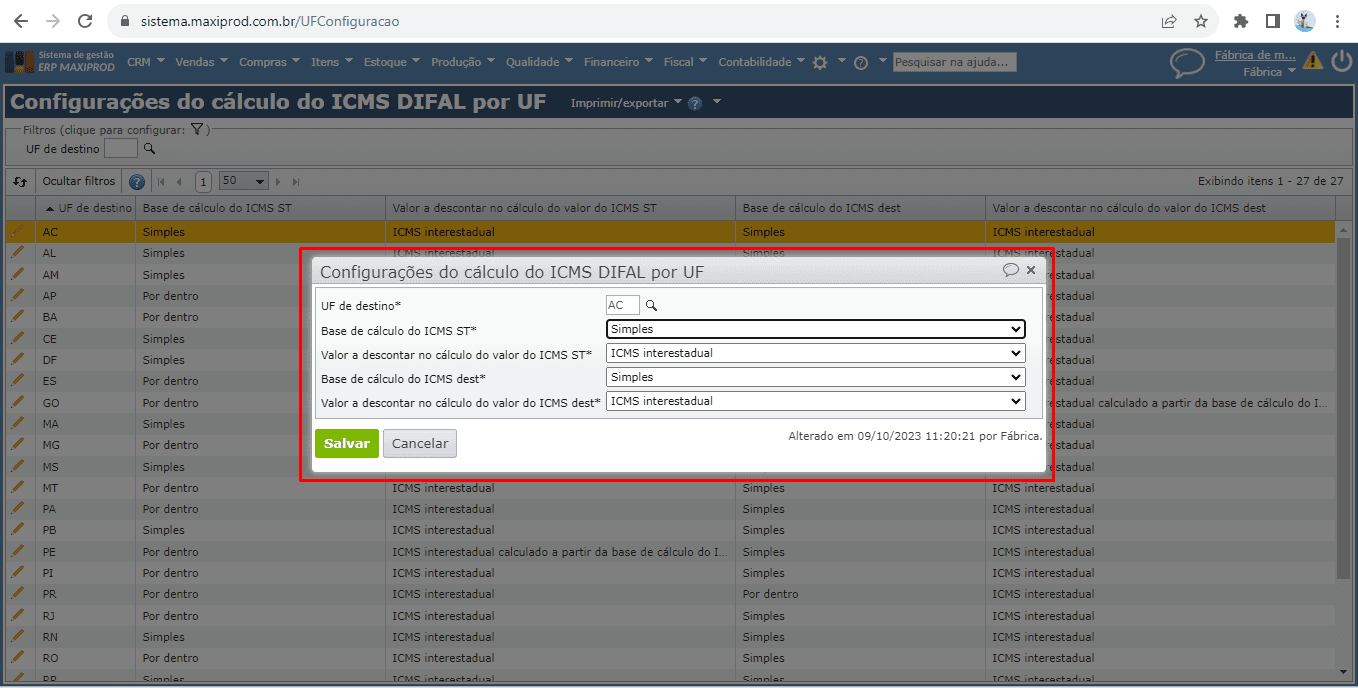Go to last page arrow in pager
Viewport: 1358px width, 688px height.
pos(296,182)
